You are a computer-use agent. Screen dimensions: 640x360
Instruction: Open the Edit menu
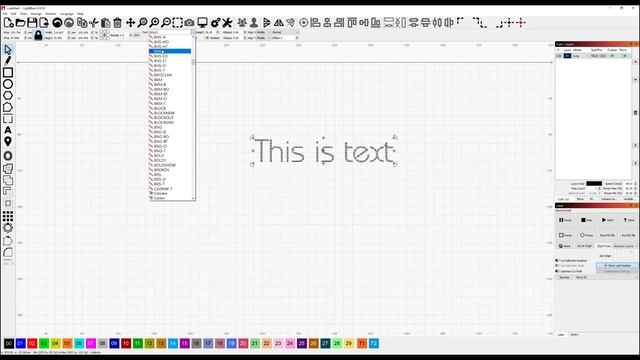coord(13,14)
